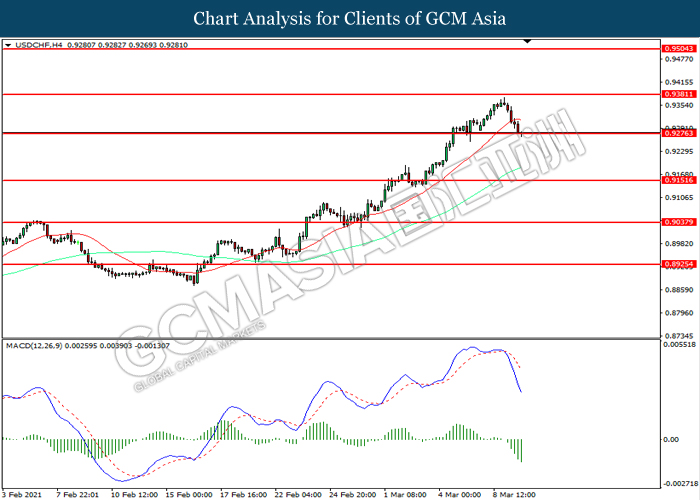Select the 0.89254 price level label

coord(679,264)
